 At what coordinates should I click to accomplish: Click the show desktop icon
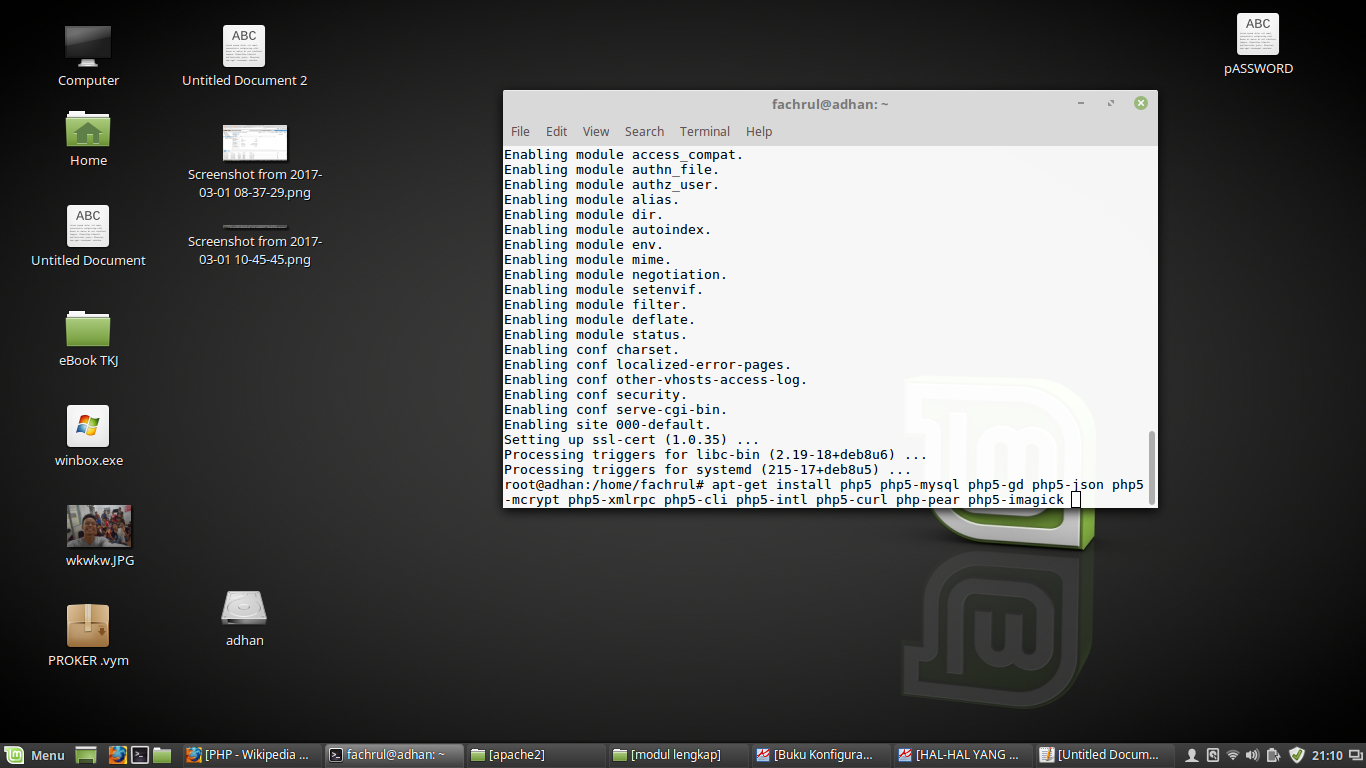pyautogui.click(x=86, y=755)
